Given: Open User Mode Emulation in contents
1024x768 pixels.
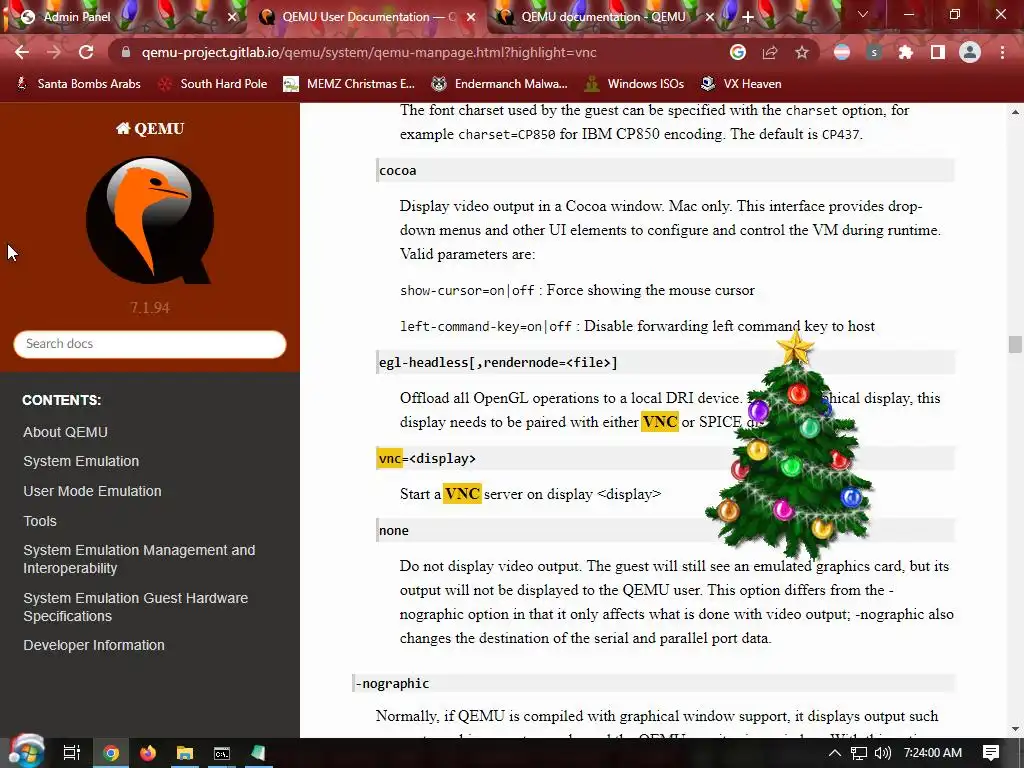Looking at the screenshot, I should [92, 491].
